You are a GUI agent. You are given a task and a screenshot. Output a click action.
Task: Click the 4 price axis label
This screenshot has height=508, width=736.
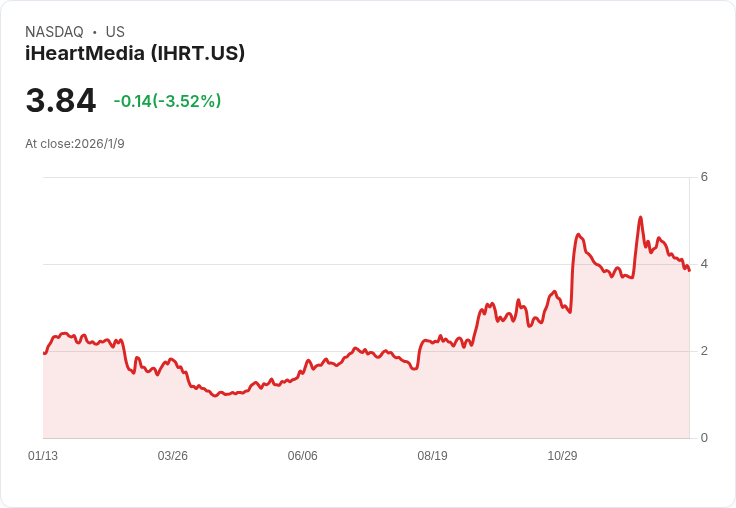tap(704, 264)
